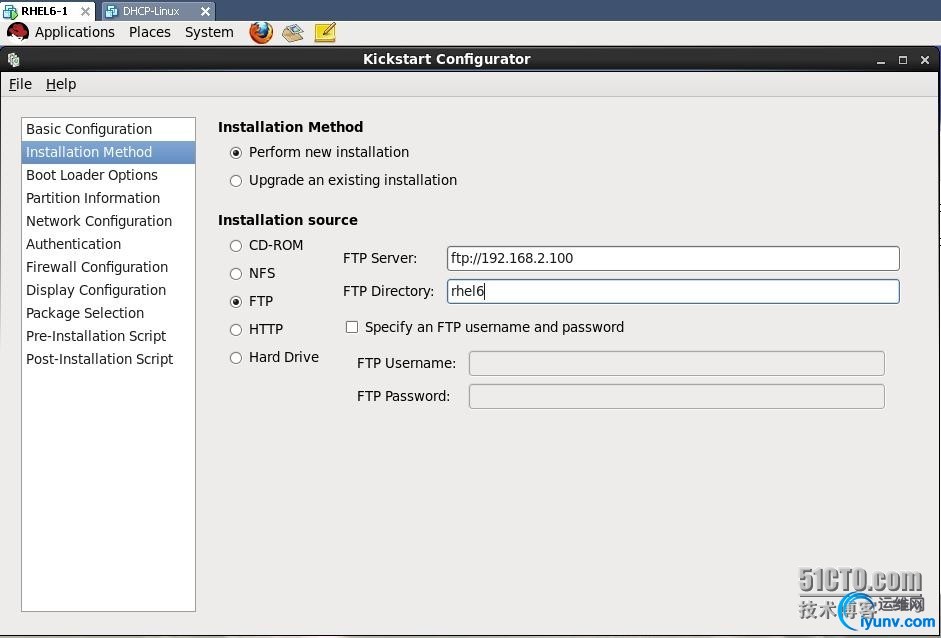Click the DHCP-Linux tab VM icon
Image resolution: width=941 pixels, height=638 pixels.
pos(111,11)
